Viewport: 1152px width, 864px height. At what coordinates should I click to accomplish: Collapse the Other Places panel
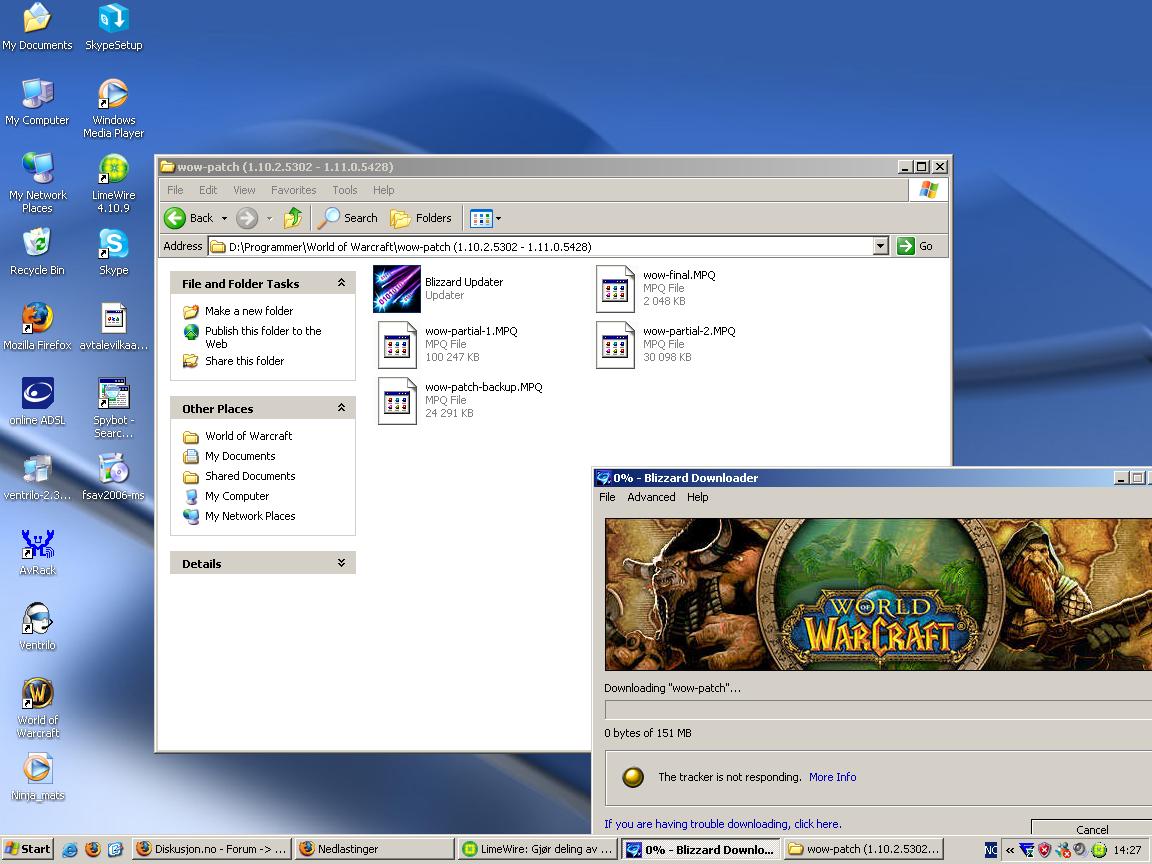pos(341,408)
